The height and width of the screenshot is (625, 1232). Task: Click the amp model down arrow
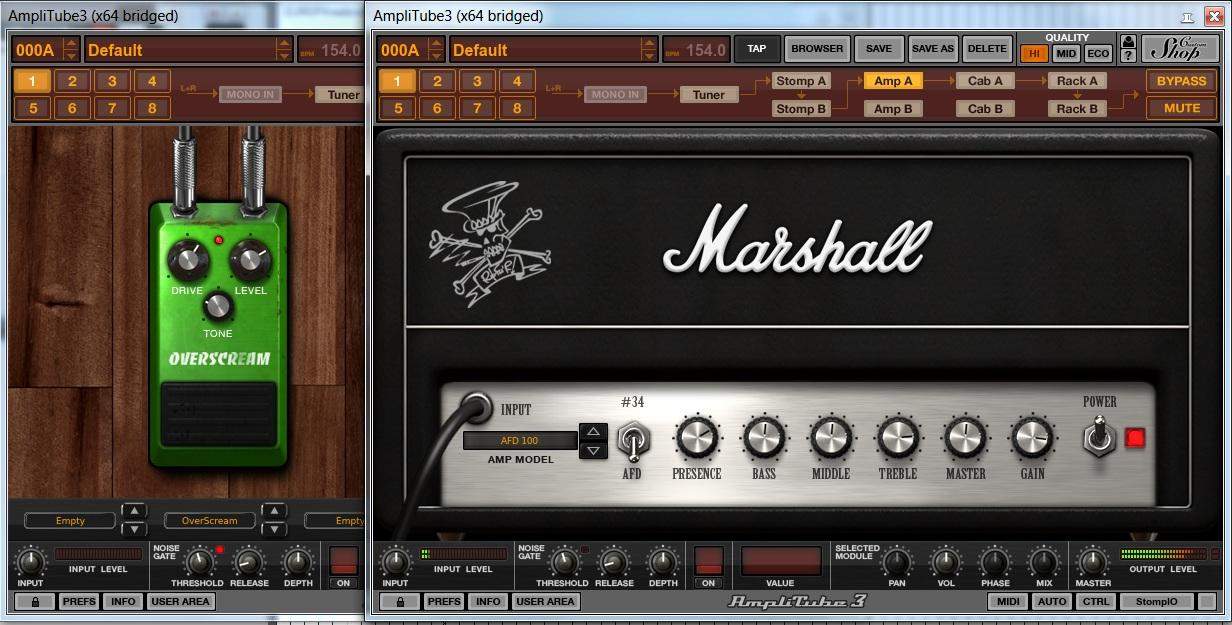tap(593, 450)
